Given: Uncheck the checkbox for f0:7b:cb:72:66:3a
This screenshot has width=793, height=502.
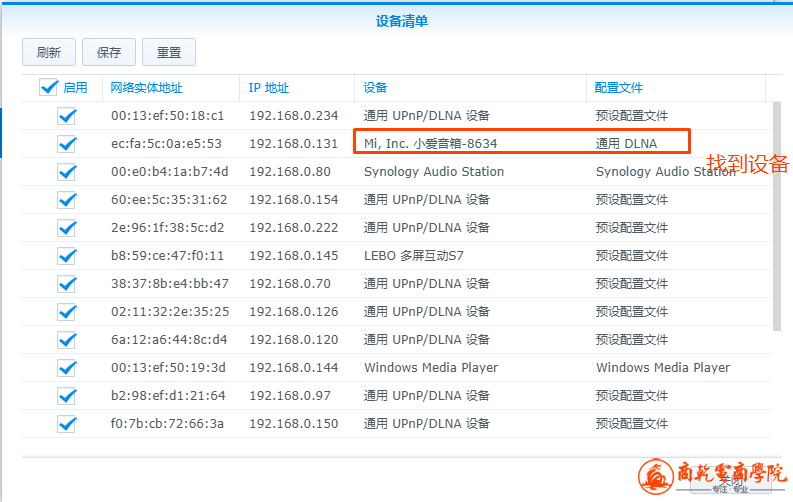Looking at the screenshot, I should click(67, 424).
